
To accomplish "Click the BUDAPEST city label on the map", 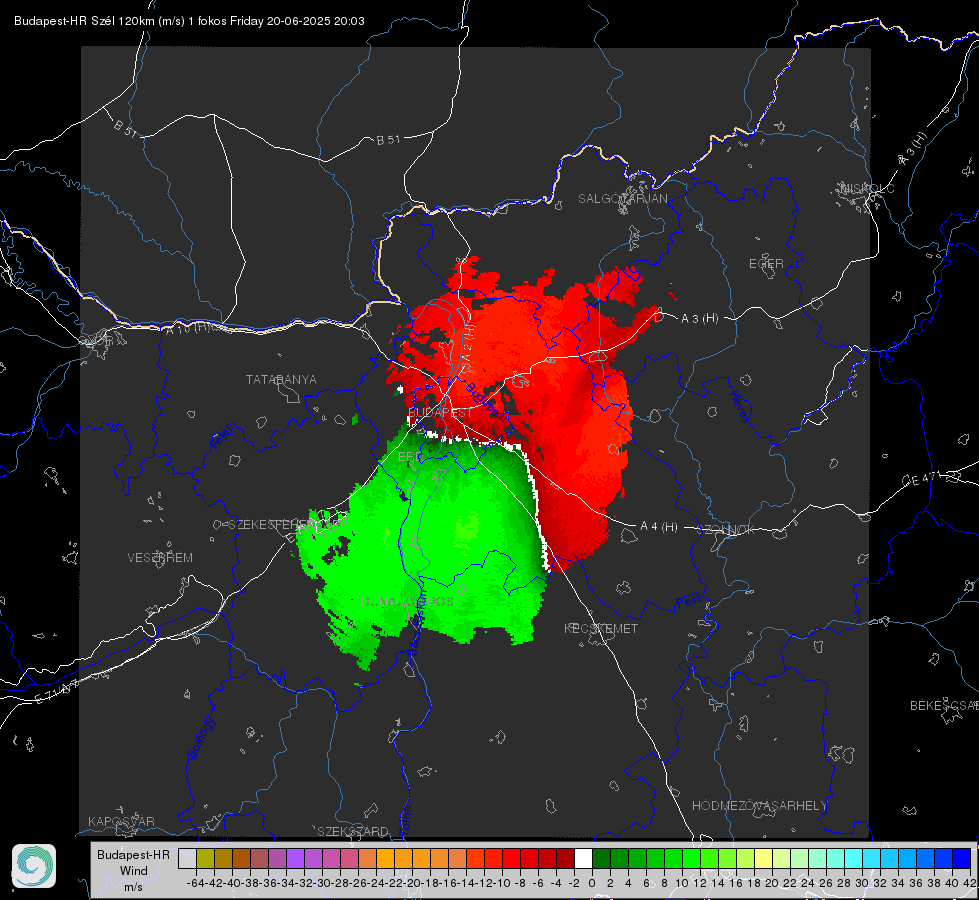I will (440, 413).
